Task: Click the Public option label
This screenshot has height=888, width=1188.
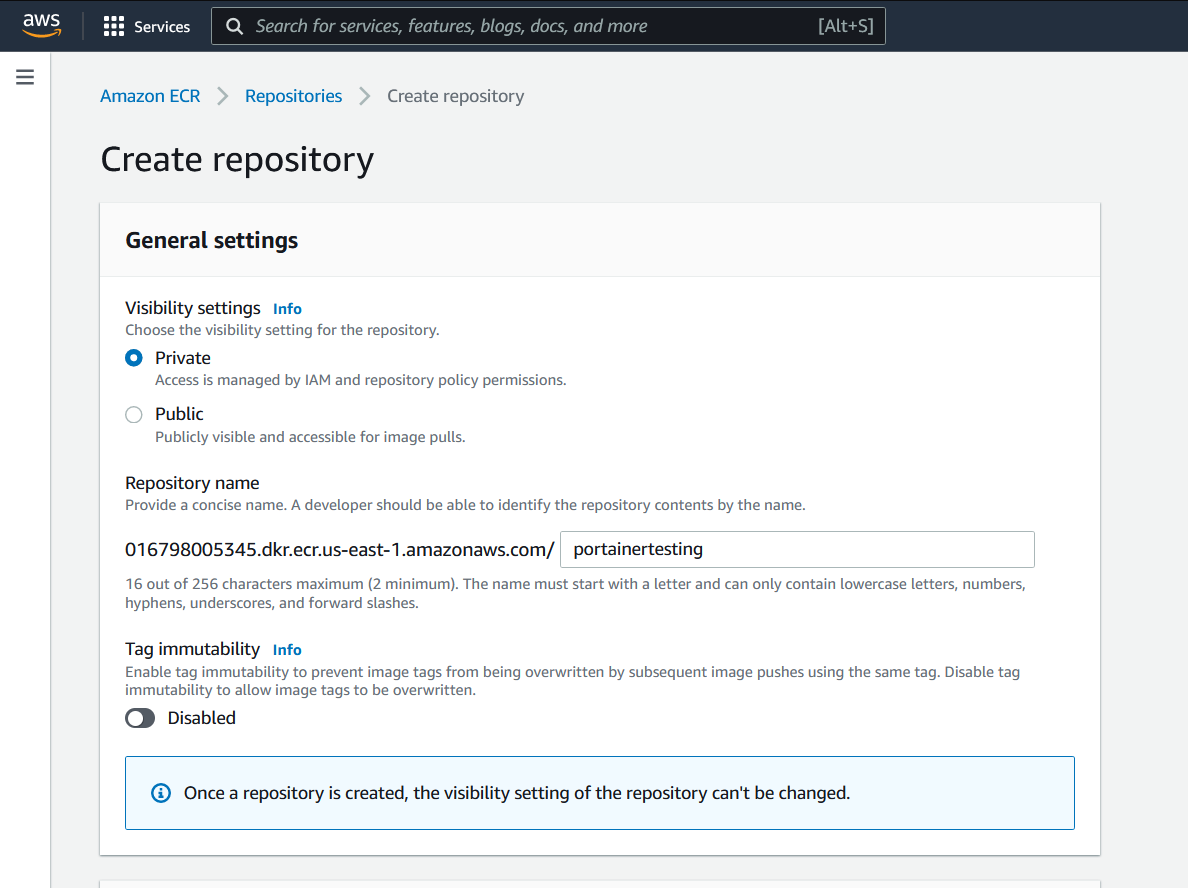Action: 180,414
